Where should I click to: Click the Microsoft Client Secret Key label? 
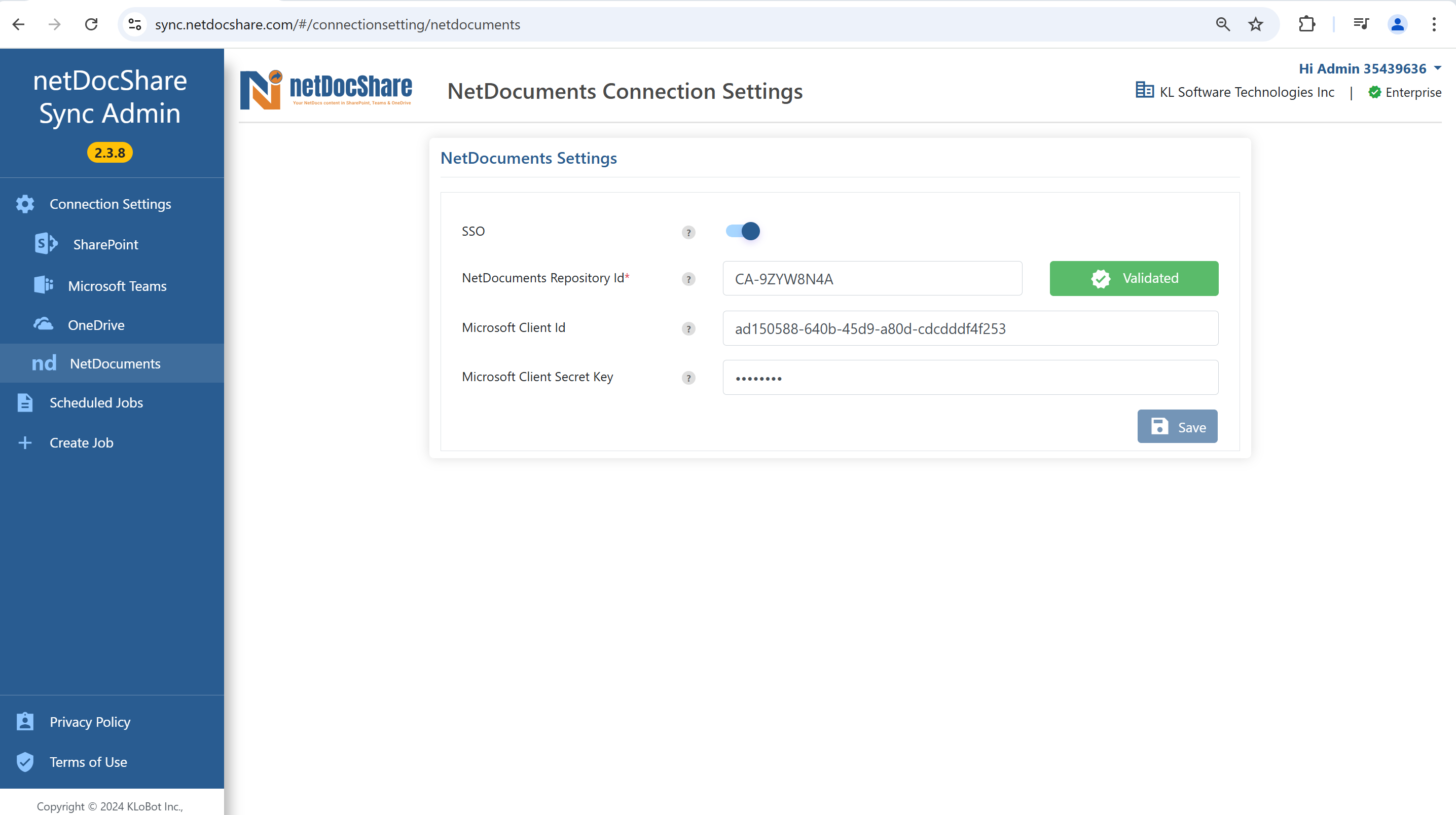pyautogui.click(x=537, y=377)
